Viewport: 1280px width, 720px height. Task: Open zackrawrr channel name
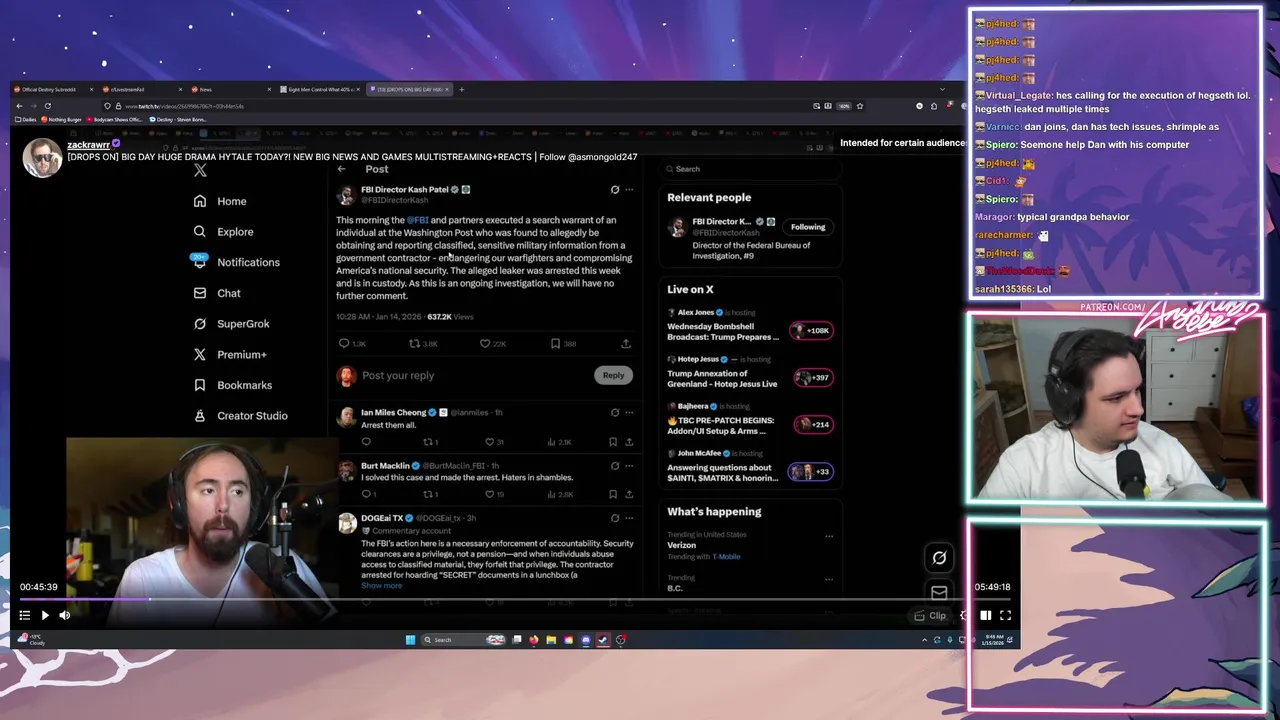[x=88, y=145]
